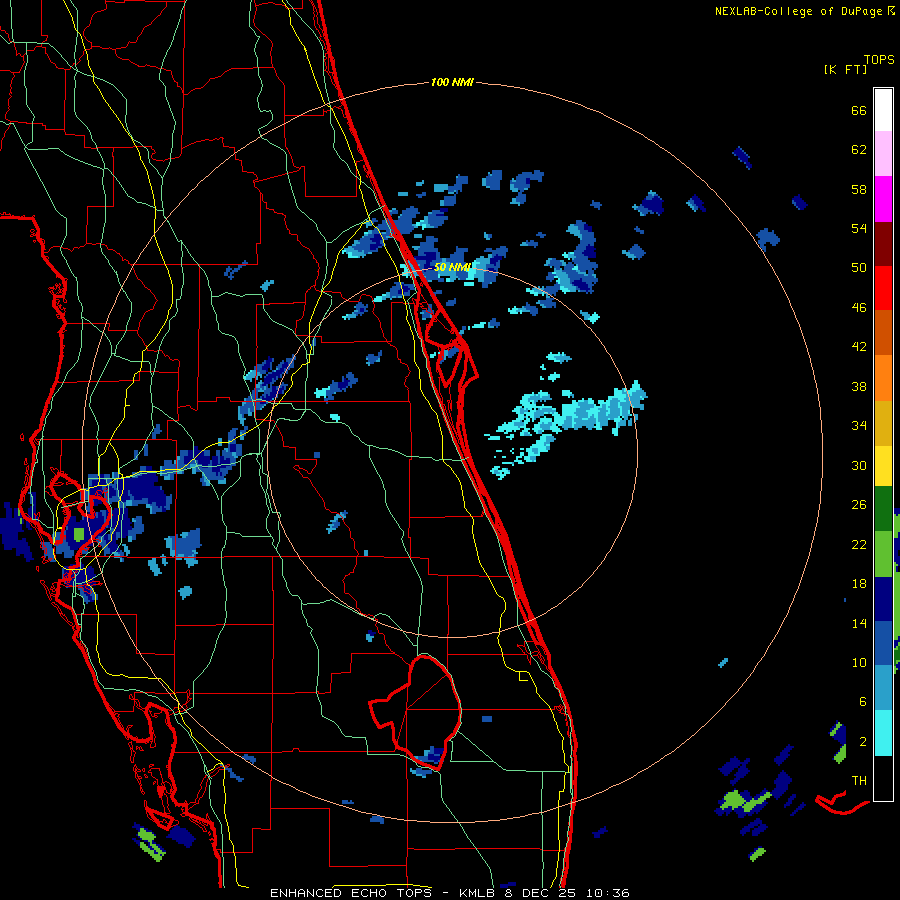Viewport: 900px width, 900px height.
Task: Select the 58 value on the legend
Action: tap(859, 189)
